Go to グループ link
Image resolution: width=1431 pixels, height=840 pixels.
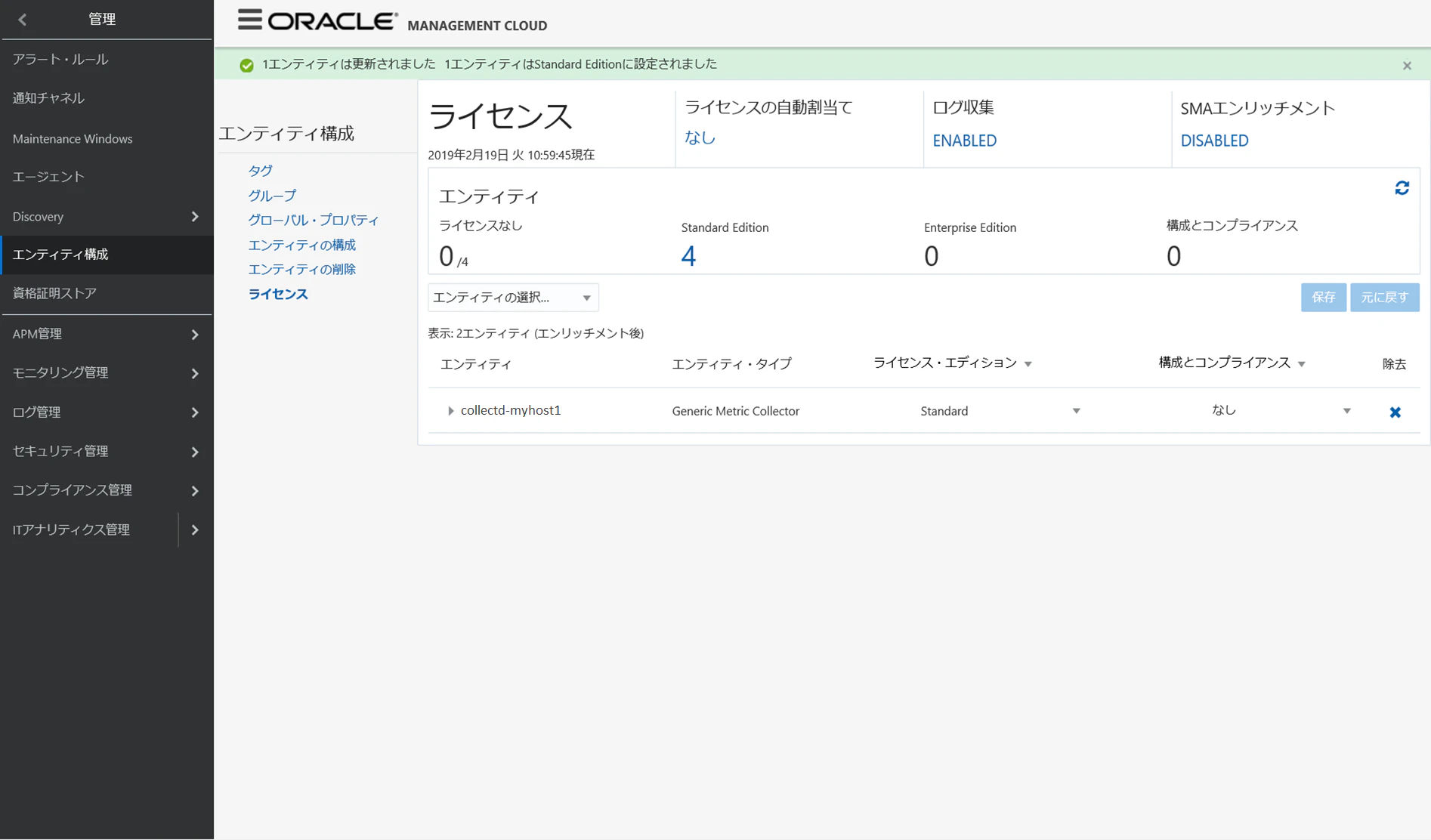tap(272, 196)
